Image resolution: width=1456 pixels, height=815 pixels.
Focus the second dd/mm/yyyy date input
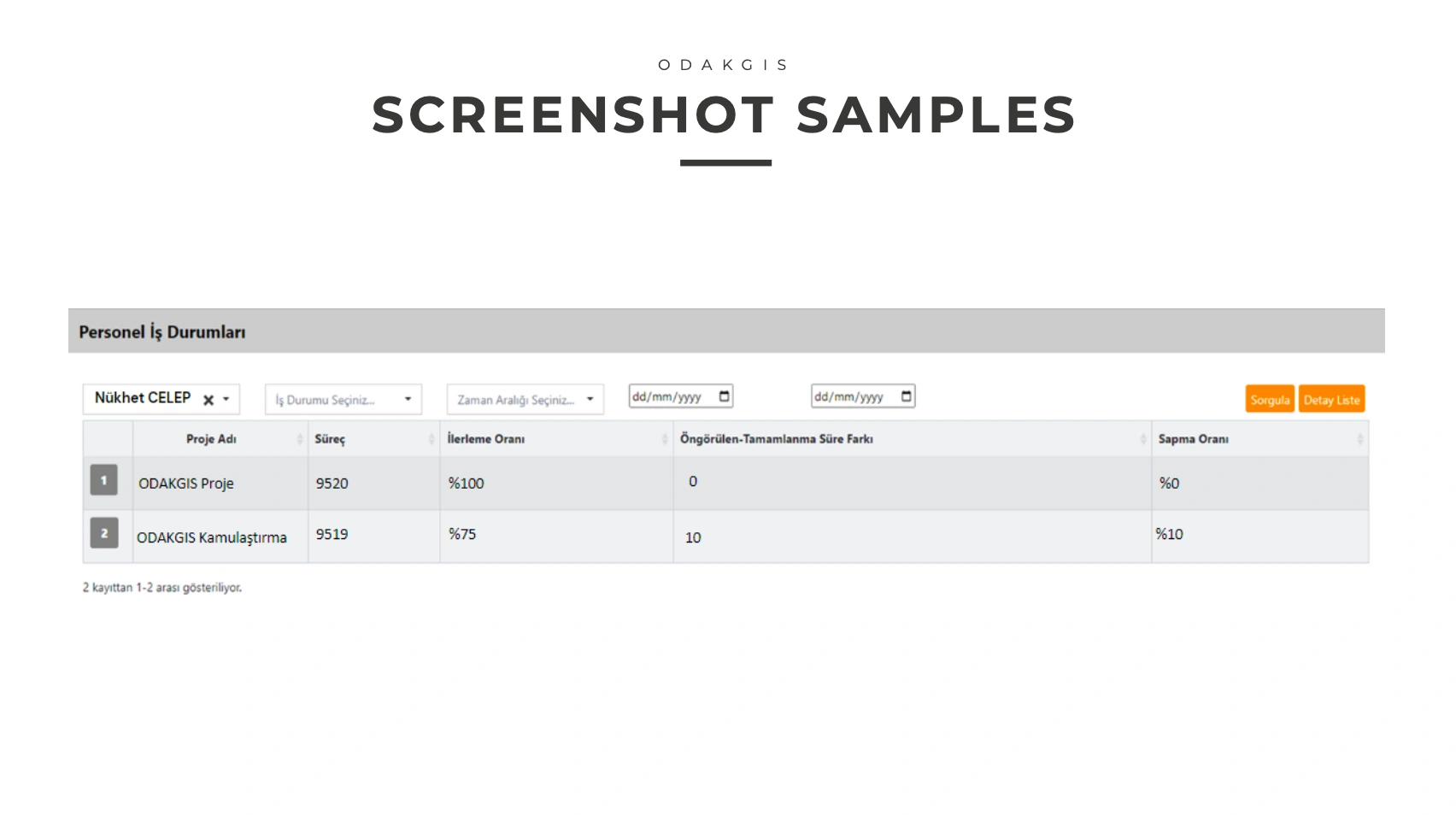click(850, 396)
